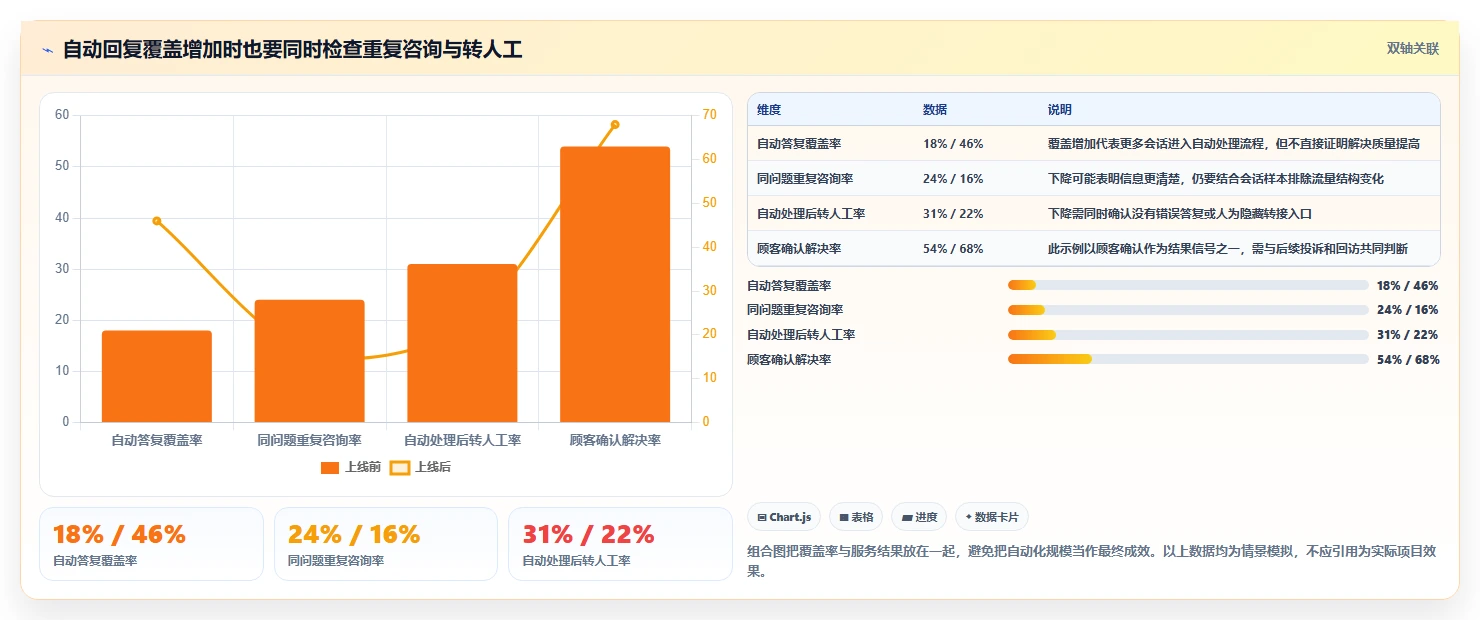Viewport: 1480px width, 620px height.
Task: Click the 表格 tag chip
Action: point(856,517)
